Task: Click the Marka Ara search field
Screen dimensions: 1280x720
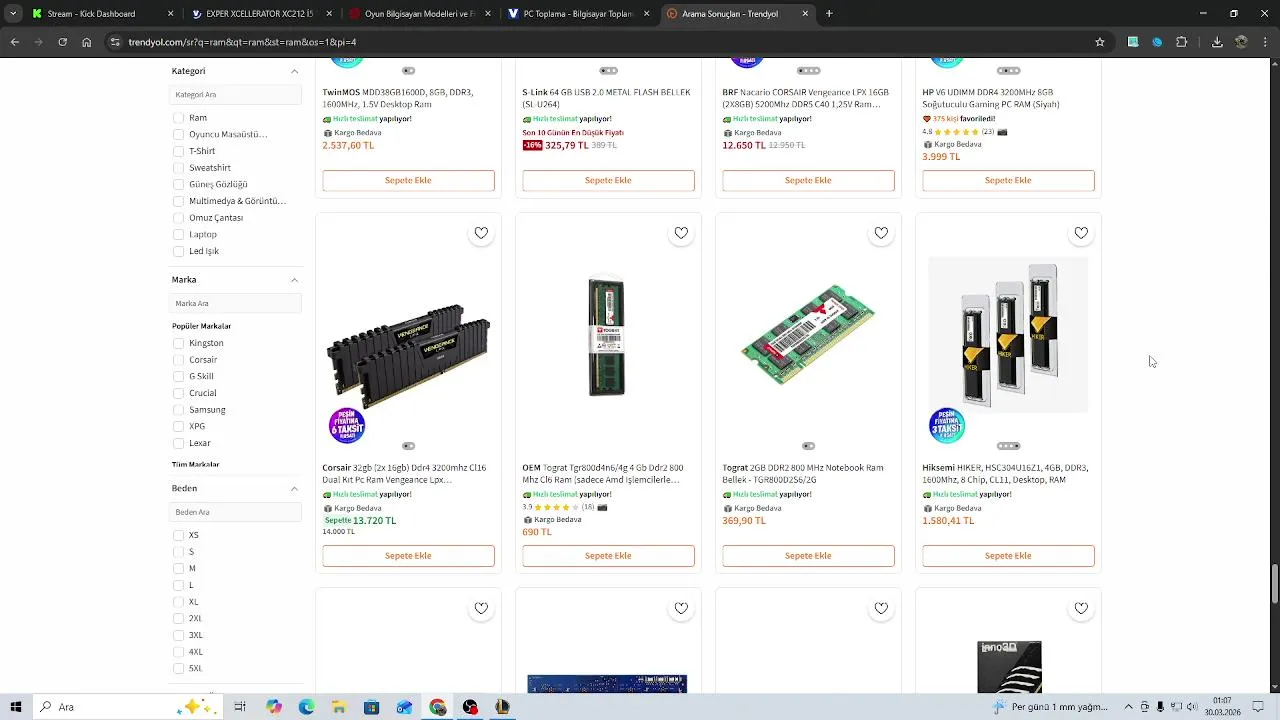Action: [236, 304]
